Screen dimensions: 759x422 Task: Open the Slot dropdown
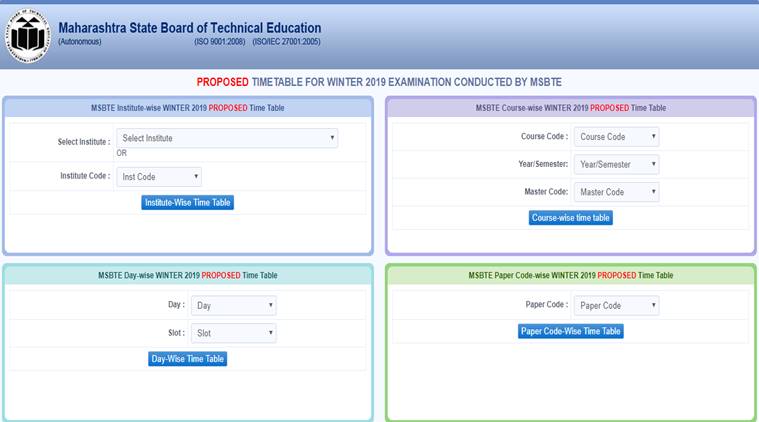coord(233,333)
